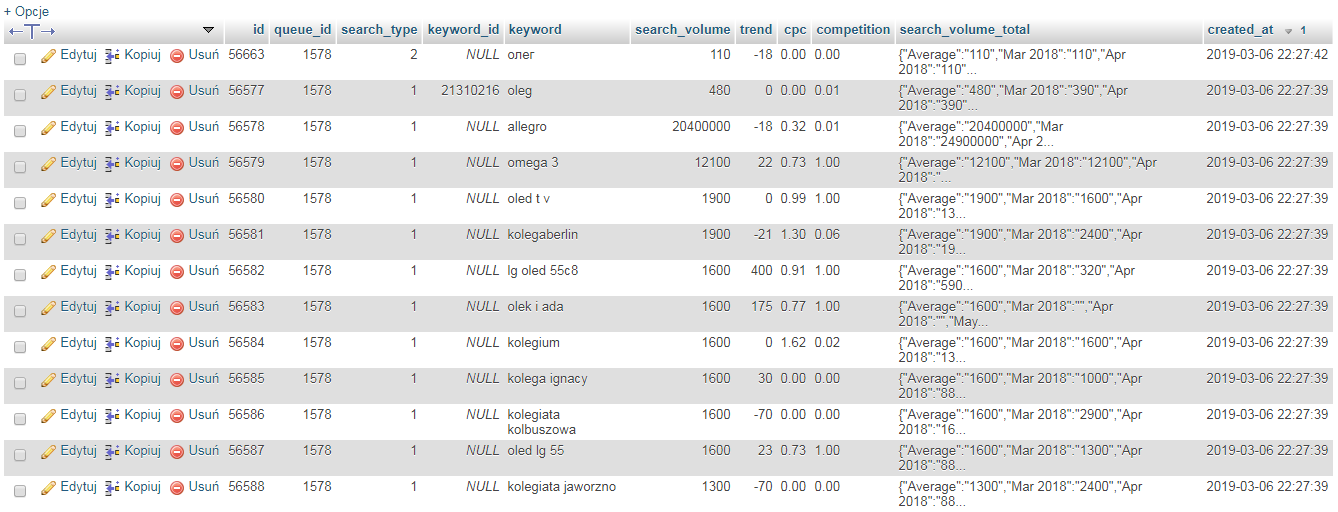The height and width of the screenshot is (512, 1338).
Task: Open the column options dropdown arrow in header
Action: [208, 30]
